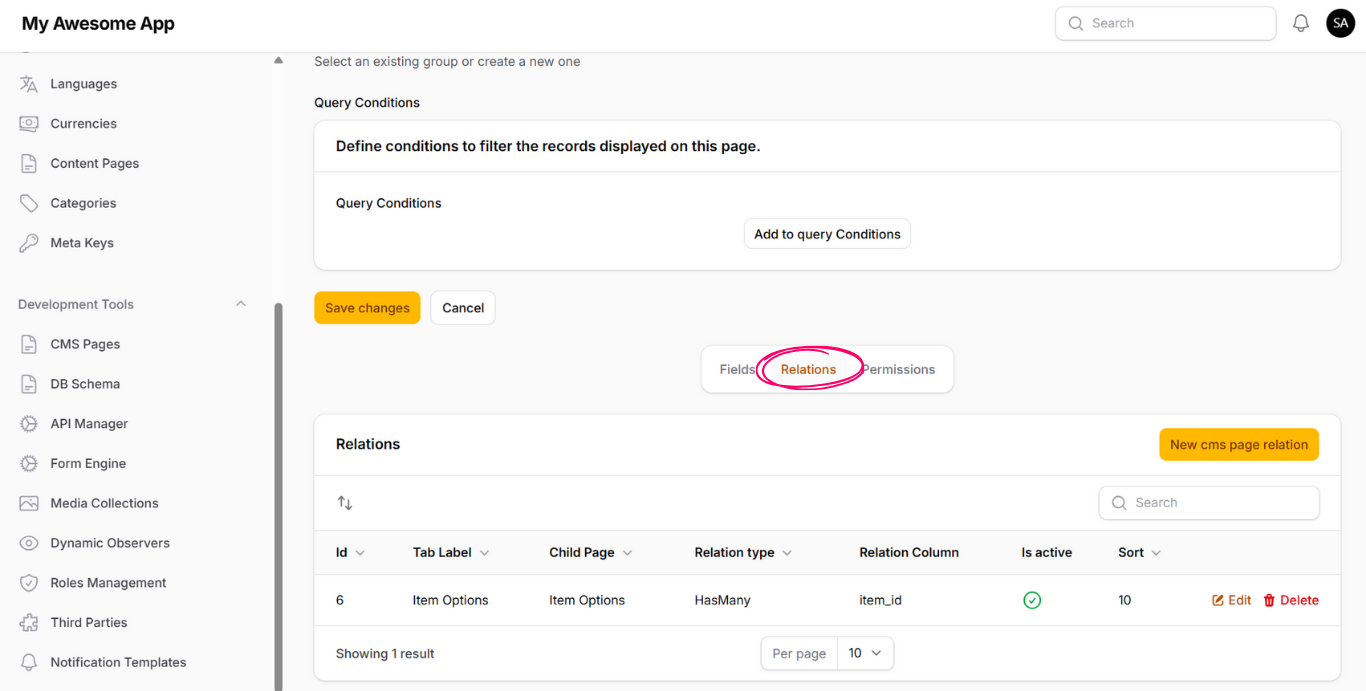Toggle the green Is active checkmark
The image size is (1366, 691).
coord(1032,600)
